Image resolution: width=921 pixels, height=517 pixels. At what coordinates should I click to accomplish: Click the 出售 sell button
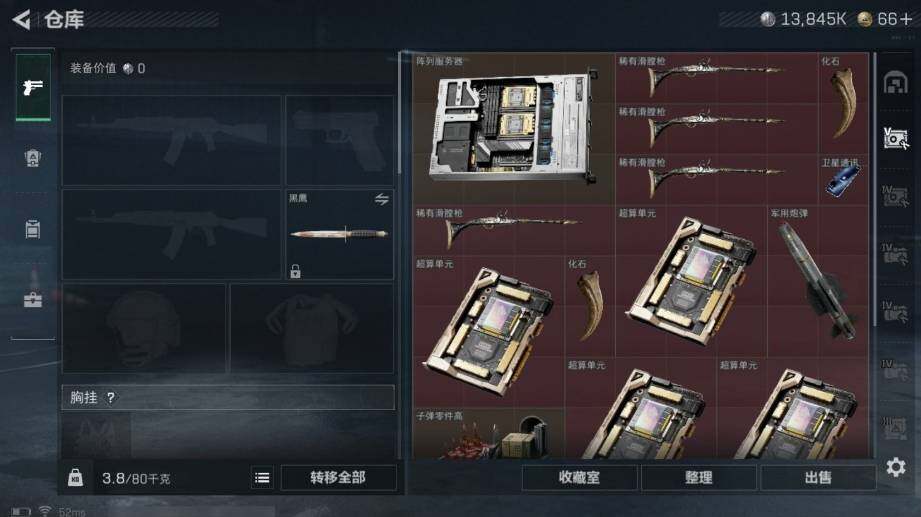(x=818, y=478)
